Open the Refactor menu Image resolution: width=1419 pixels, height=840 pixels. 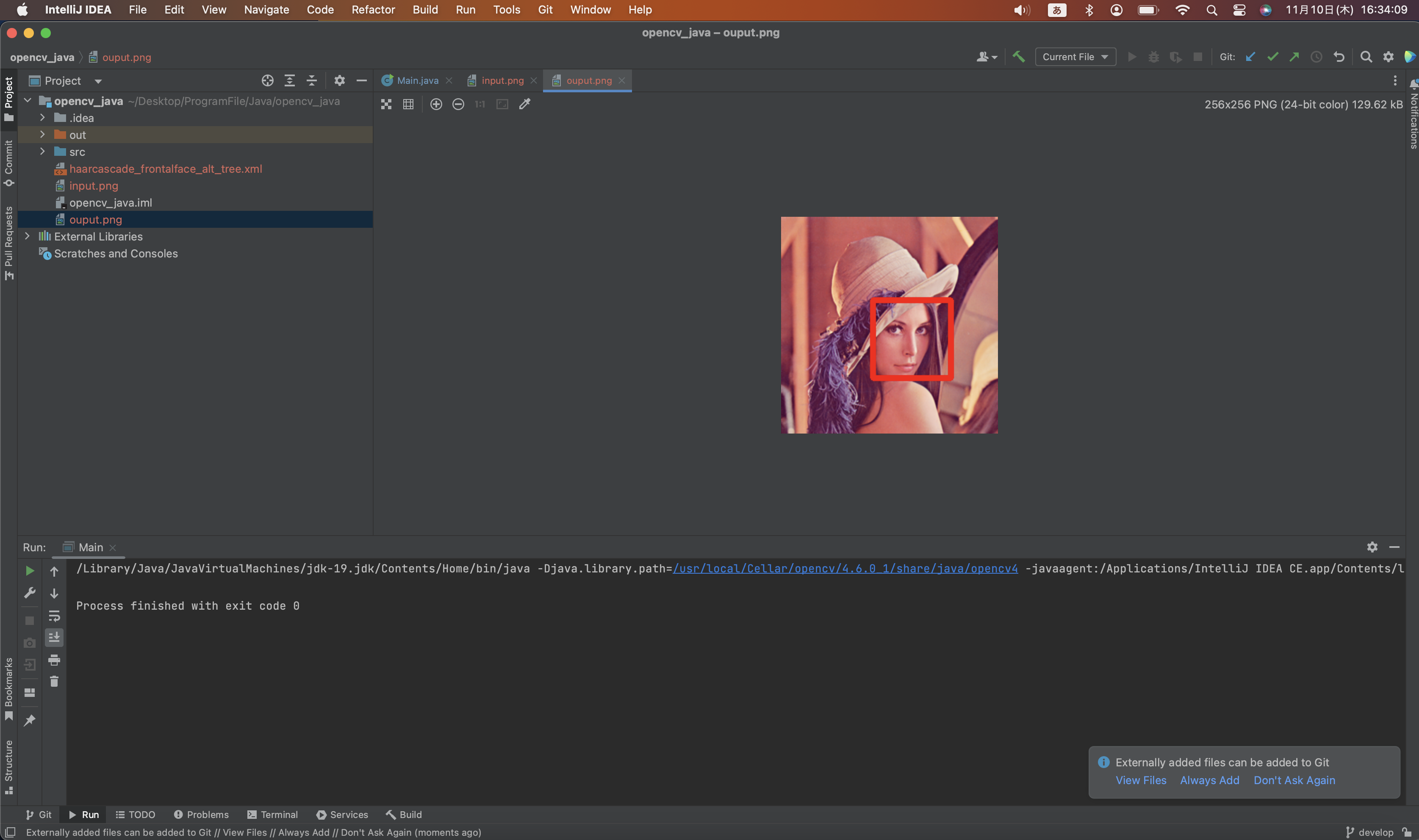coord(373,10)
